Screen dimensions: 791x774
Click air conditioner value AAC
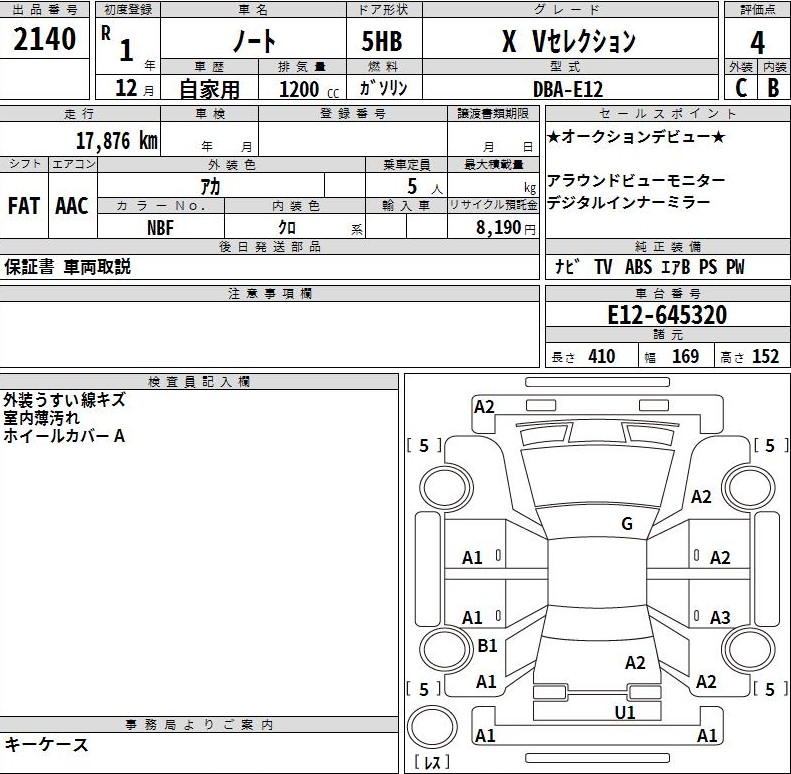point(72,206)
